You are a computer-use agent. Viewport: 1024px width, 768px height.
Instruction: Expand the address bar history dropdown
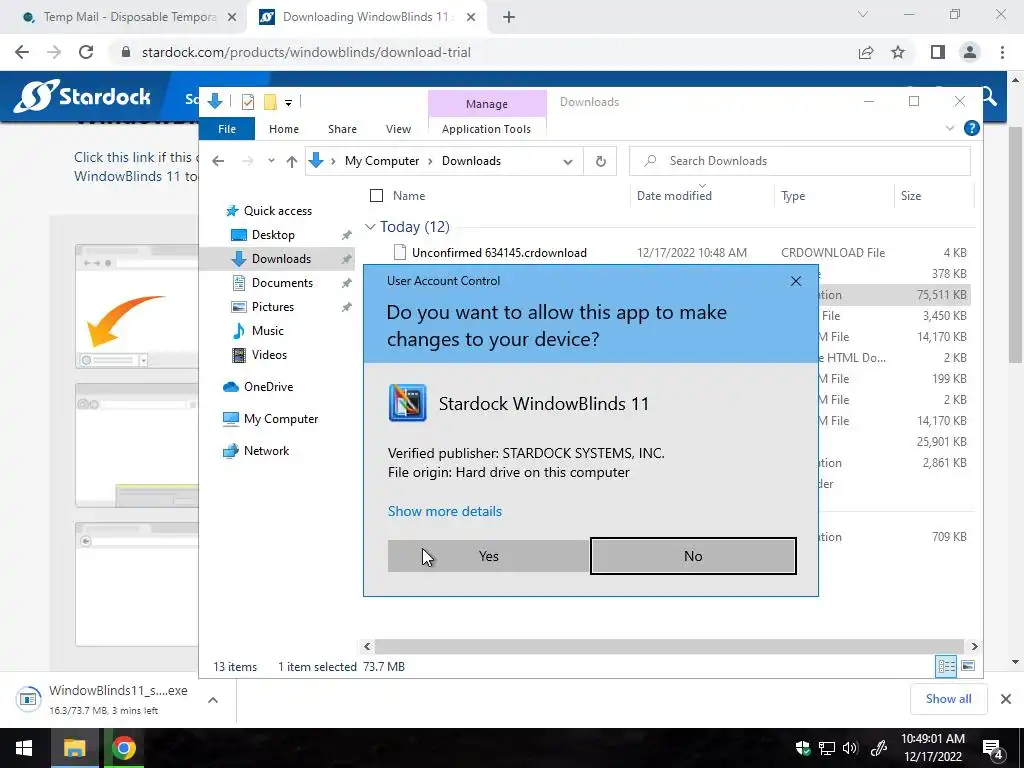pyautogui.click(x=568, y=161)
